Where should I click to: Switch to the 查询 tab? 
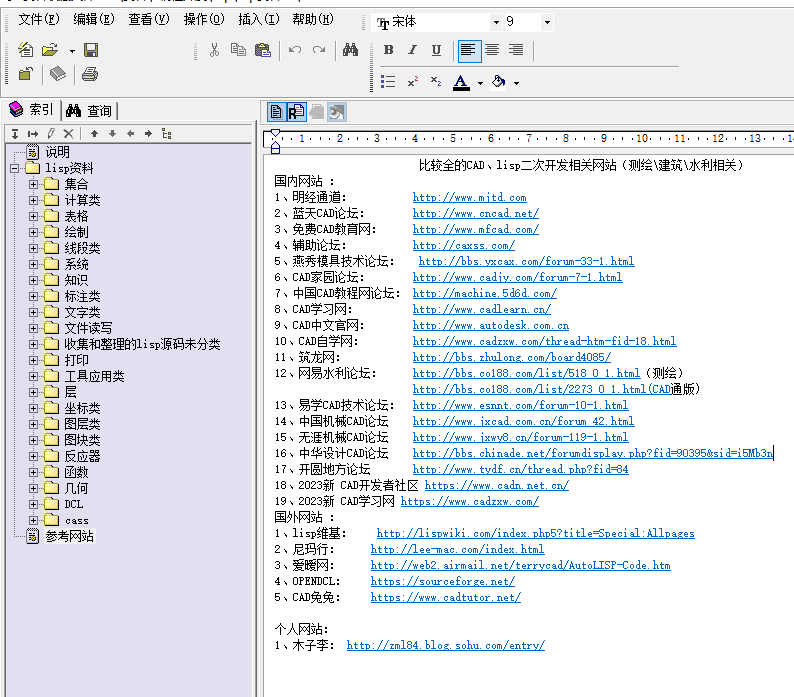(x=89, y=110)
